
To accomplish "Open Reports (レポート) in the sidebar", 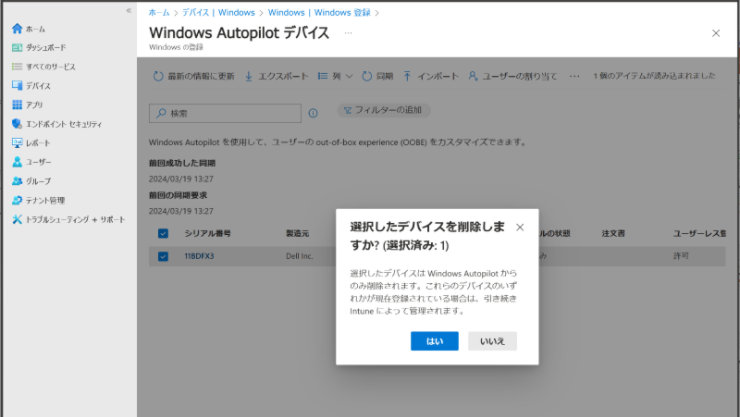I will (x=31, y=143).
